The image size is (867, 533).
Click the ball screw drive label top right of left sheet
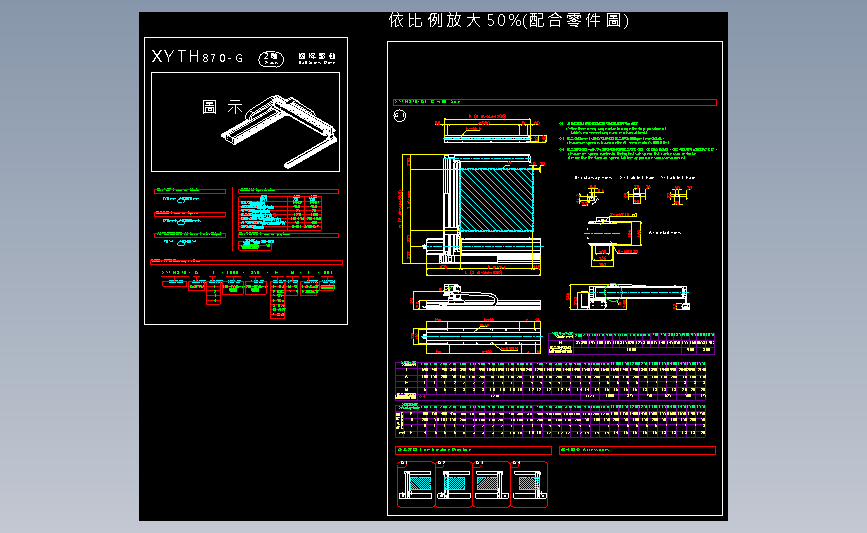click(317, 58)
